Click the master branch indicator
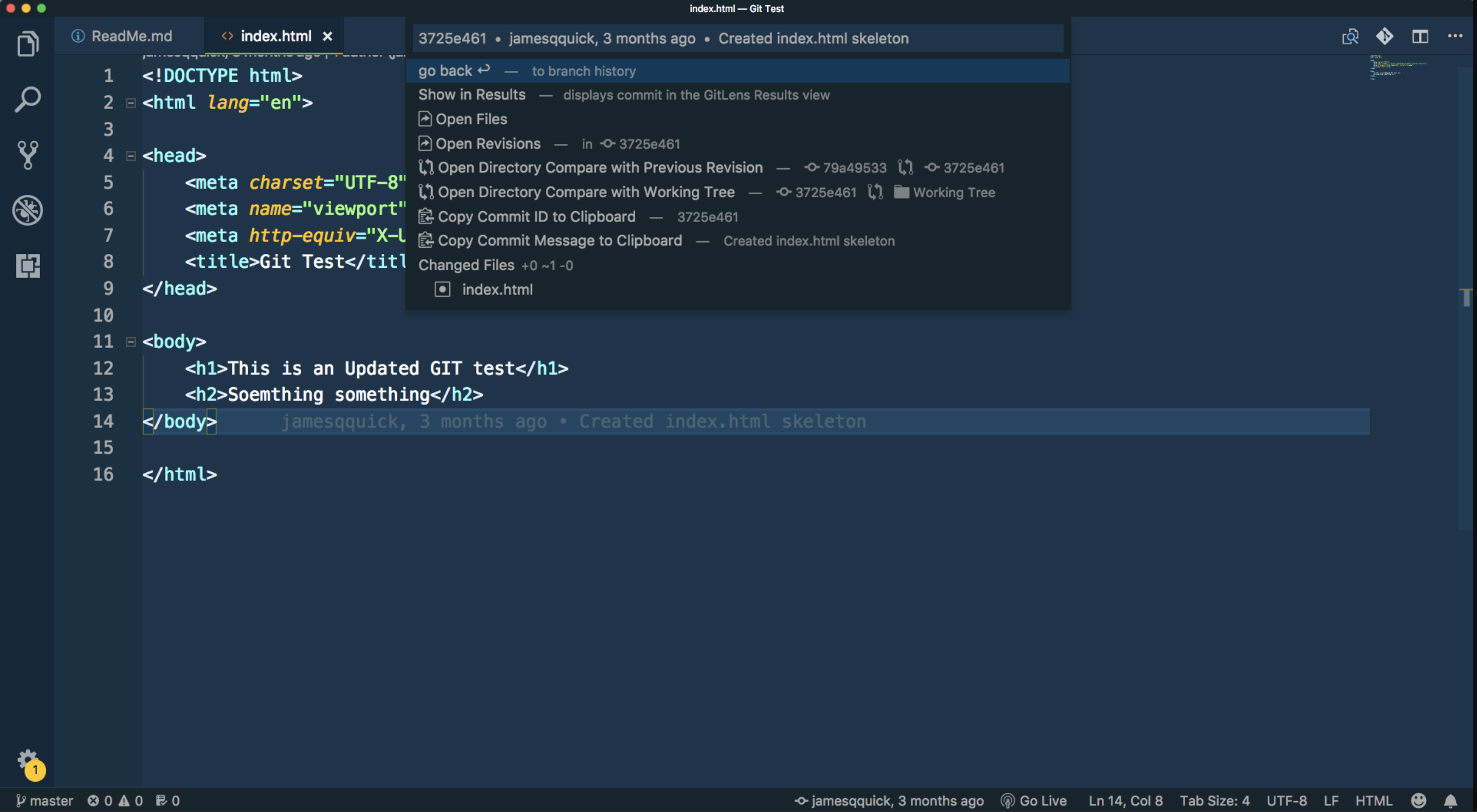 point(45,801)
